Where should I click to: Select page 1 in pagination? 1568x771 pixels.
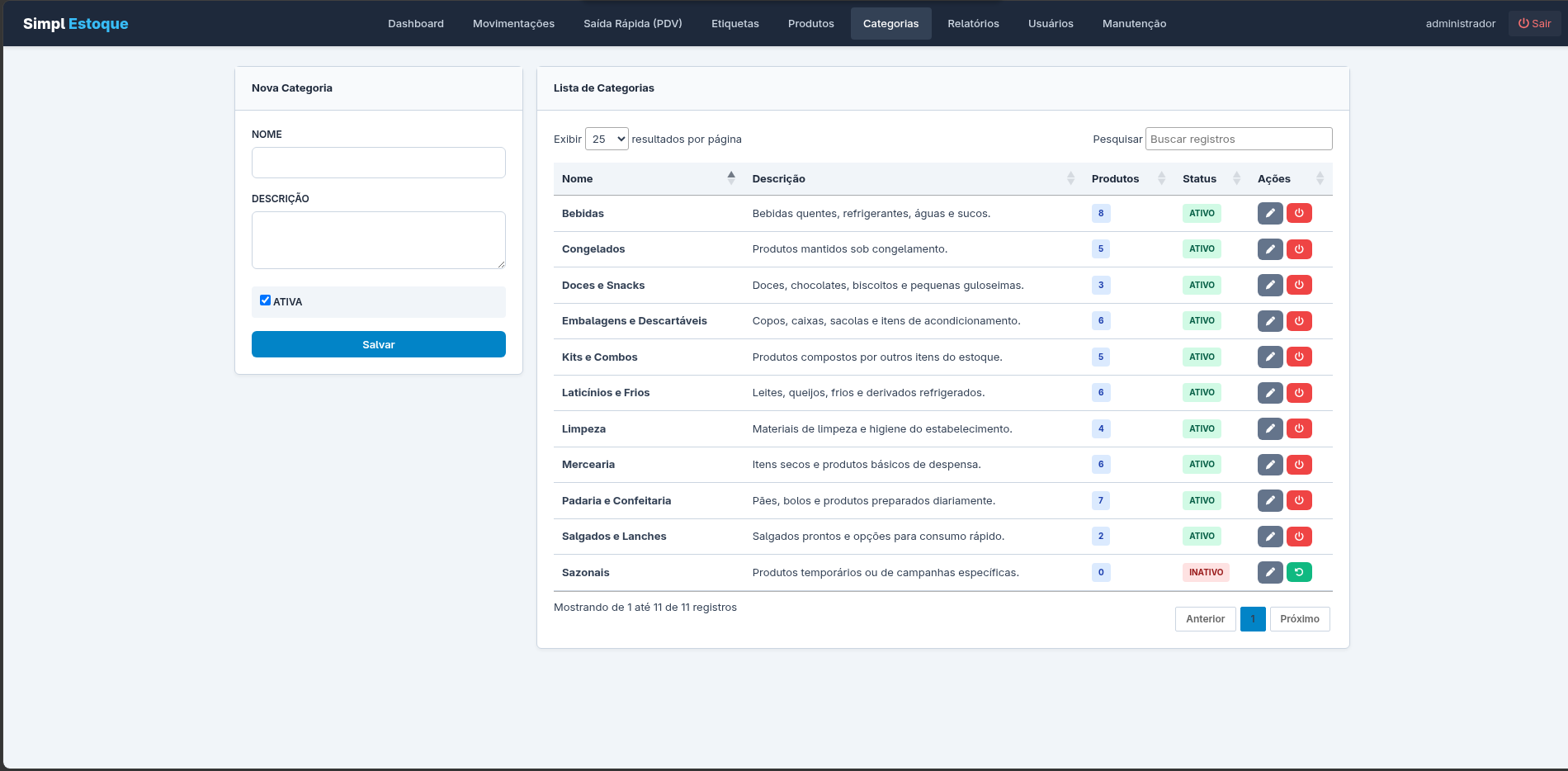[x=1253, y=619]
